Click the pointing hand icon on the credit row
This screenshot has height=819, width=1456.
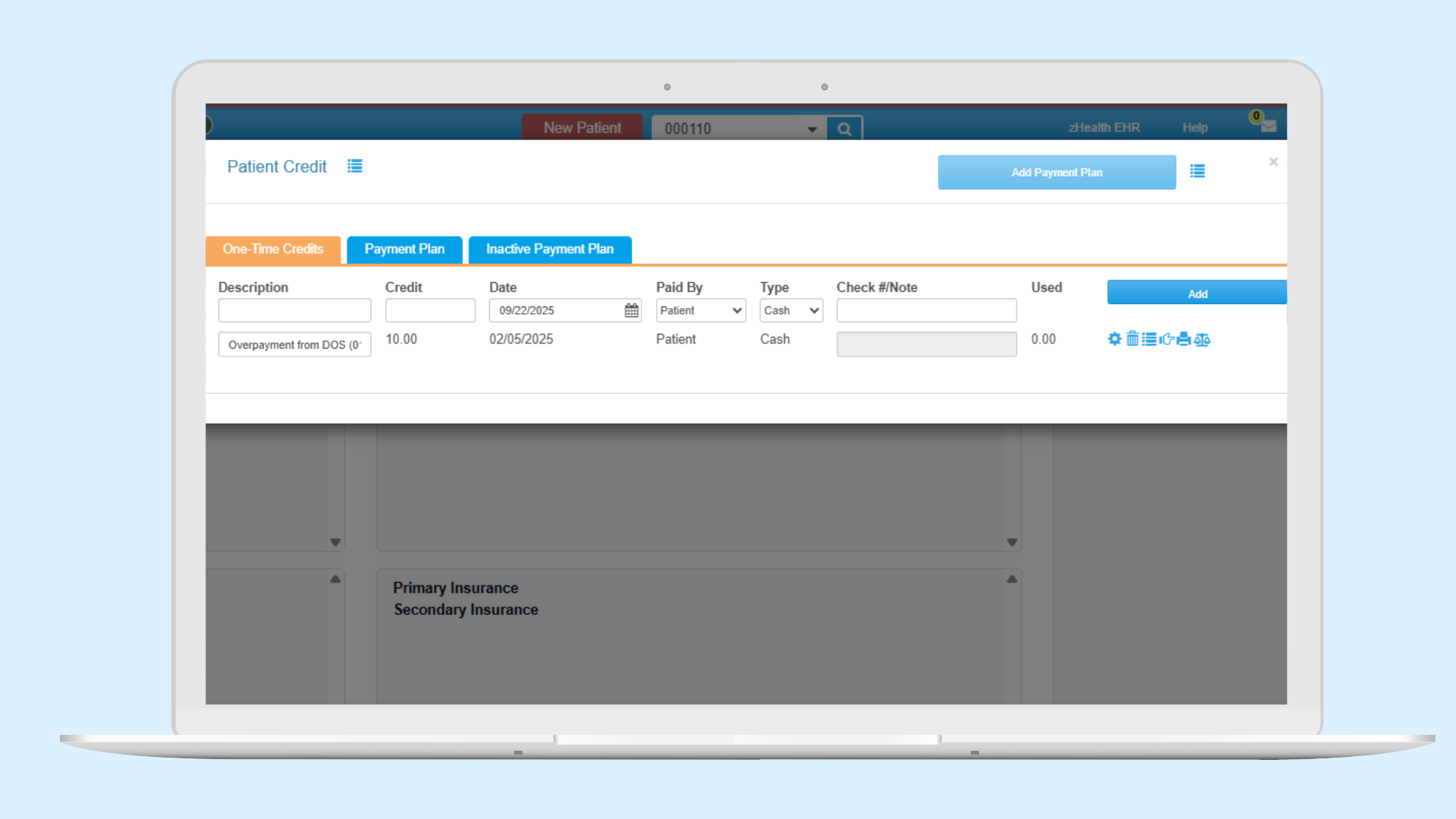click(x=1166, y=339)
